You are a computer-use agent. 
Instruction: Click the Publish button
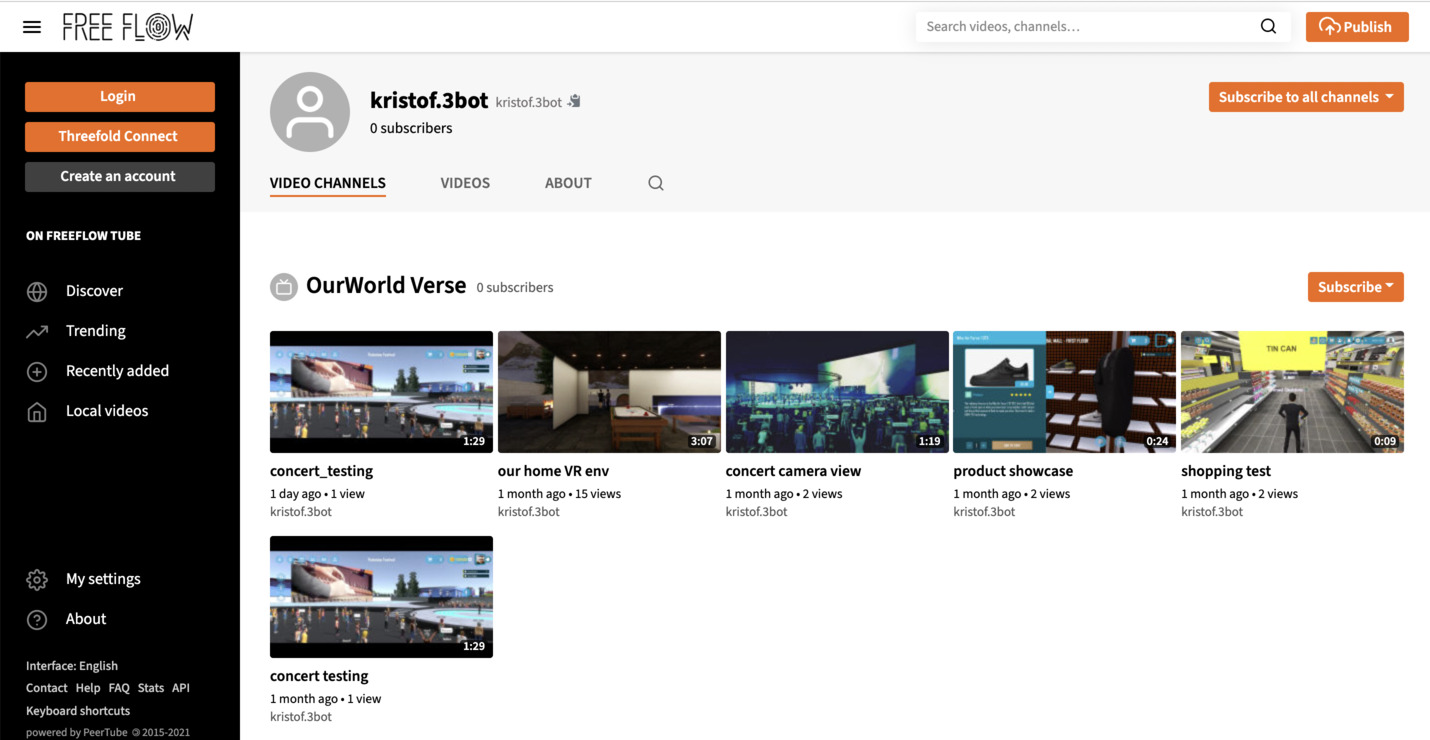1356,27
